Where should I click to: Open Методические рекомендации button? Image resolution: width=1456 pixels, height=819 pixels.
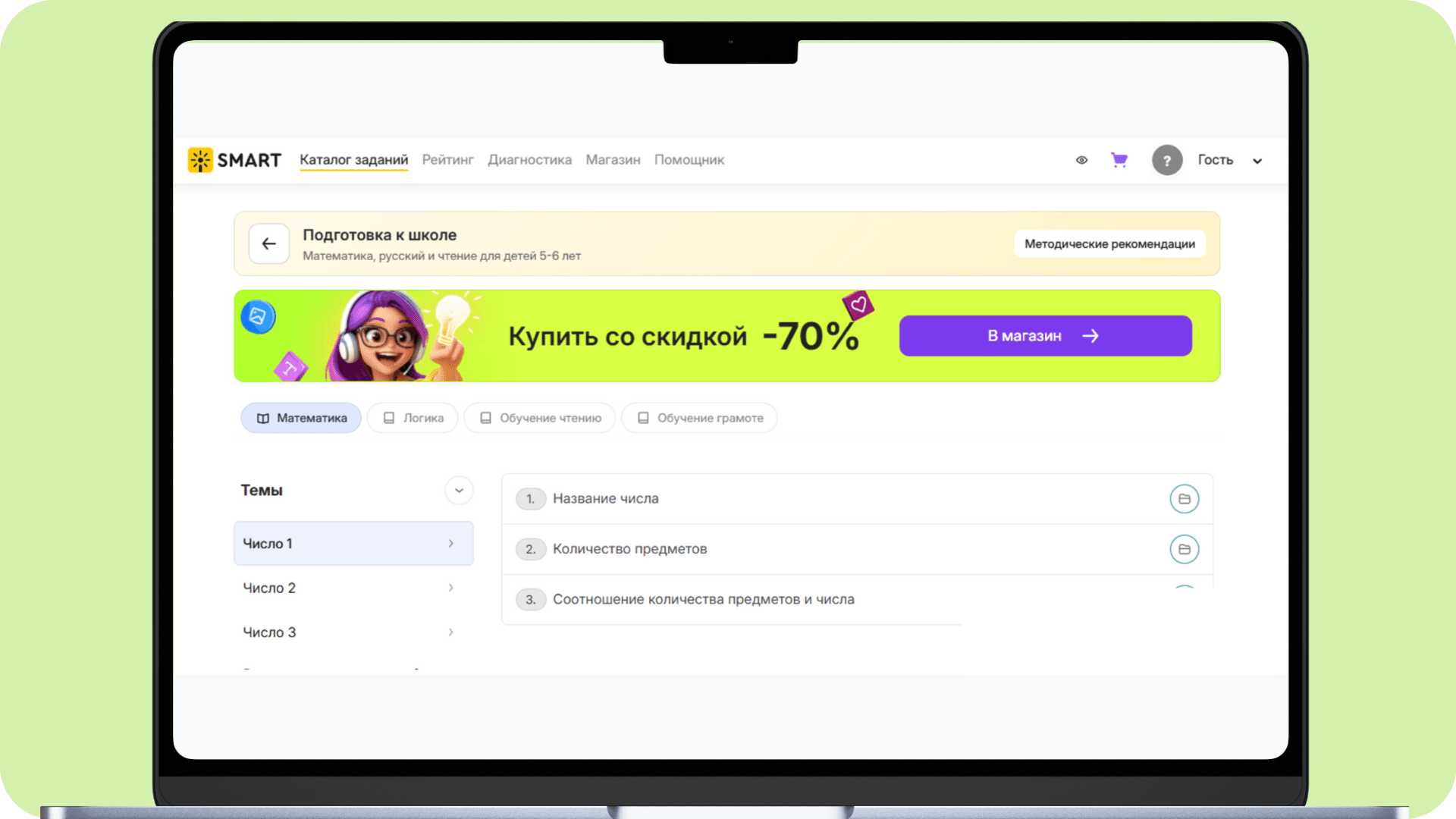pyautogui.click(x=1109, y=244)
